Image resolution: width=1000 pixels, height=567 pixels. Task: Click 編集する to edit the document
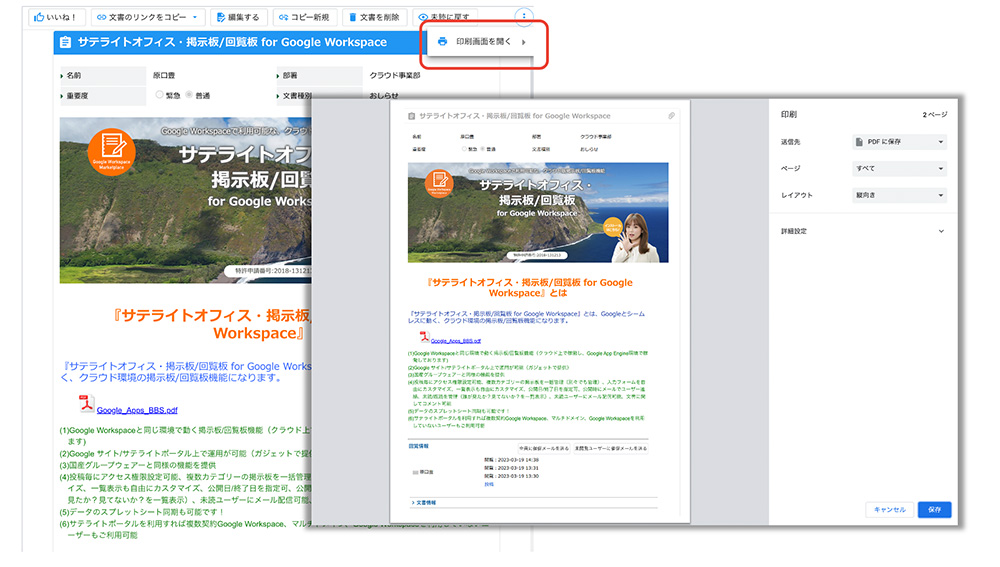click(238, 17)
